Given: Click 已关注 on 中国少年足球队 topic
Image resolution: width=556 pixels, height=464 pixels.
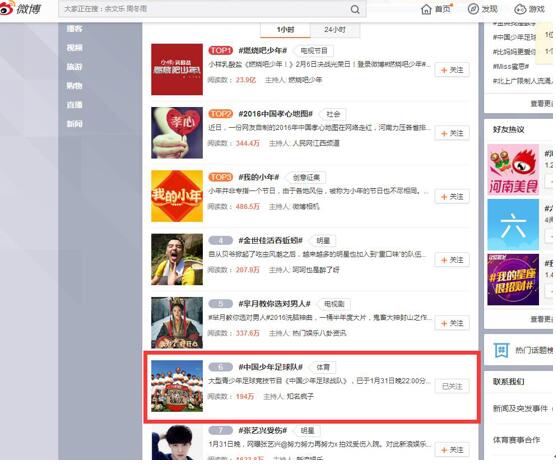Looking at the screenshot, I should coord(452,386).
